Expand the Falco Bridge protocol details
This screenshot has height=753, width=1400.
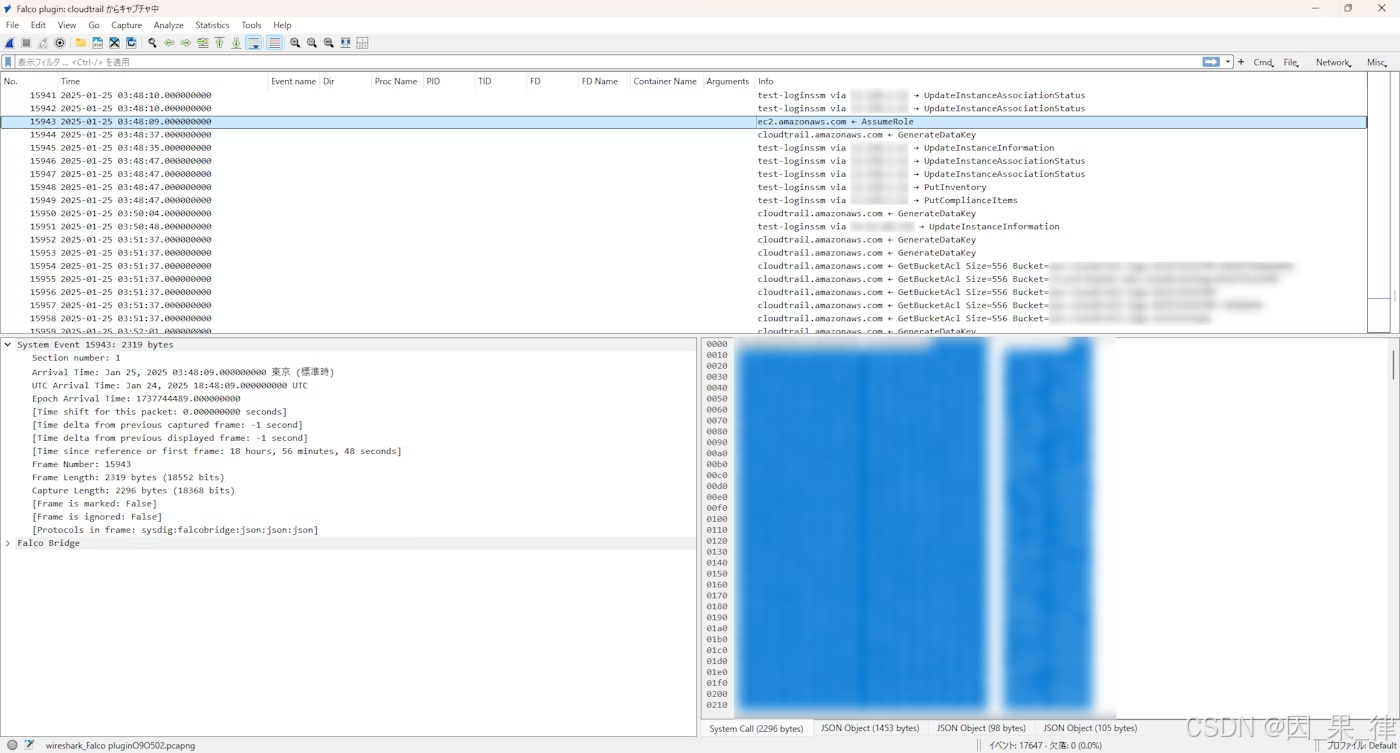(x=8, y=543)
